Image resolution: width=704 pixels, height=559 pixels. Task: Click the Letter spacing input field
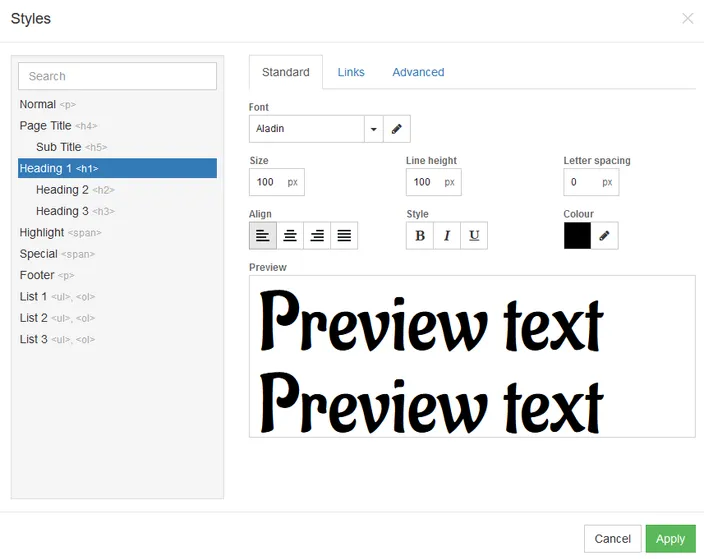click(591, 182)
